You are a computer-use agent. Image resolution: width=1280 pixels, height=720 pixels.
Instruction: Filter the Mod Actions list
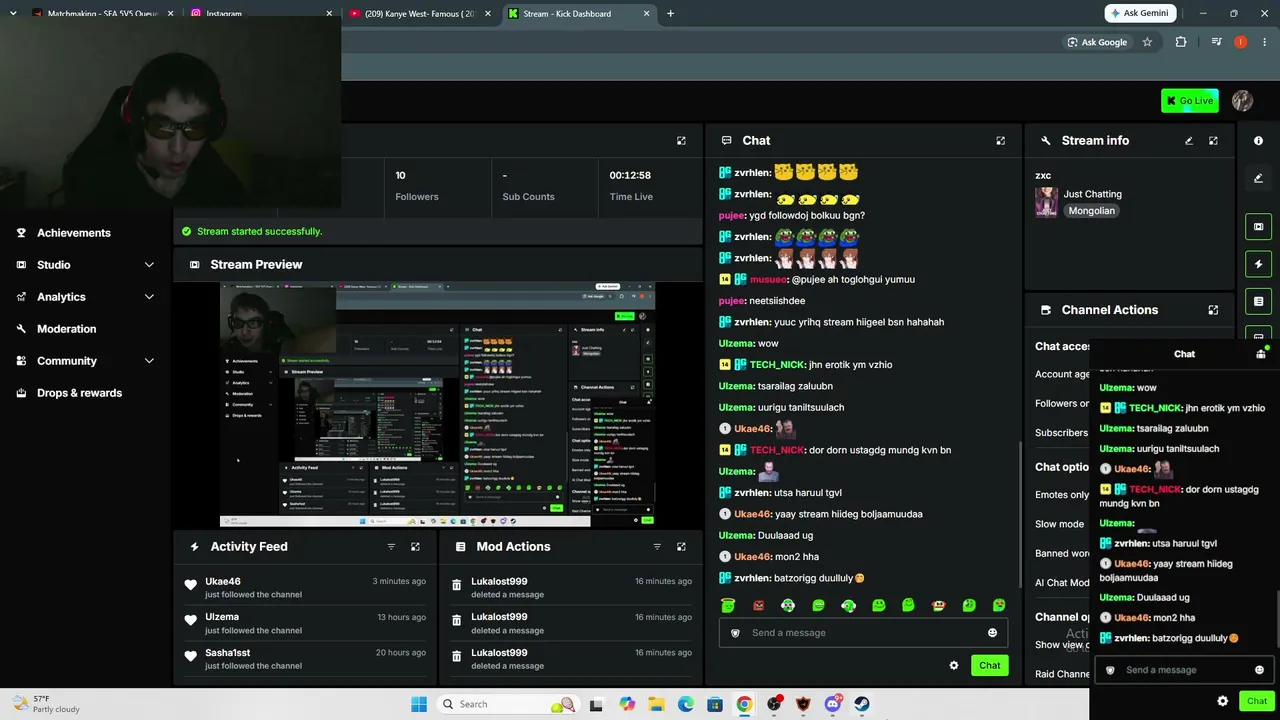(x=657, y=547)
